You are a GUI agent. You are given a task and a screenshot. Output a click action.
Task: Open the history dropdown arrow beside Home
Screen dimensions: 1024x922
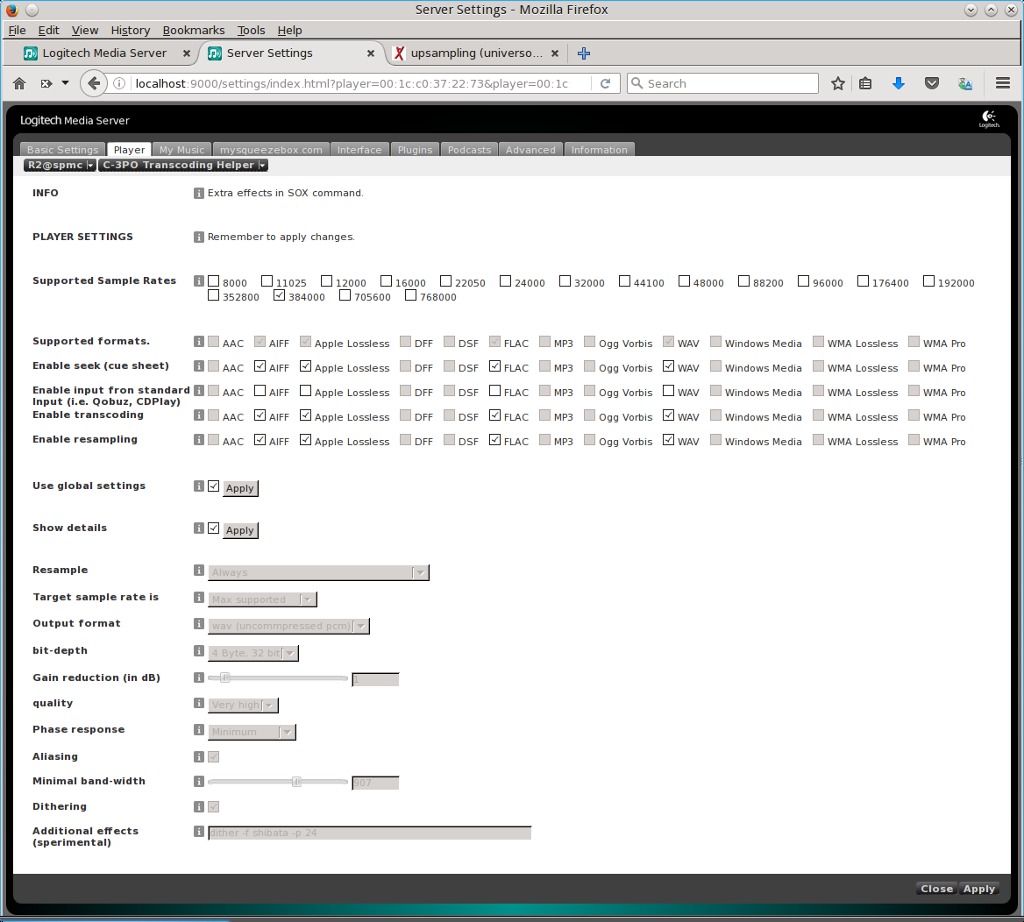pos(65,83)
